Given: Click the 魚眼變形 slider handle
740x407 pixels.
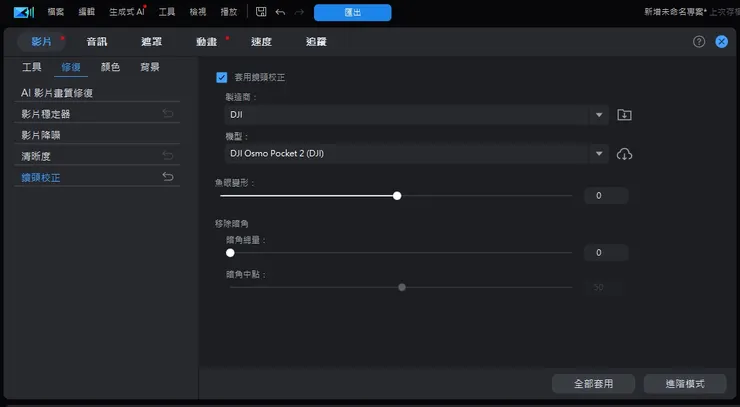Looking at the screenshot, I should (397, 195).
